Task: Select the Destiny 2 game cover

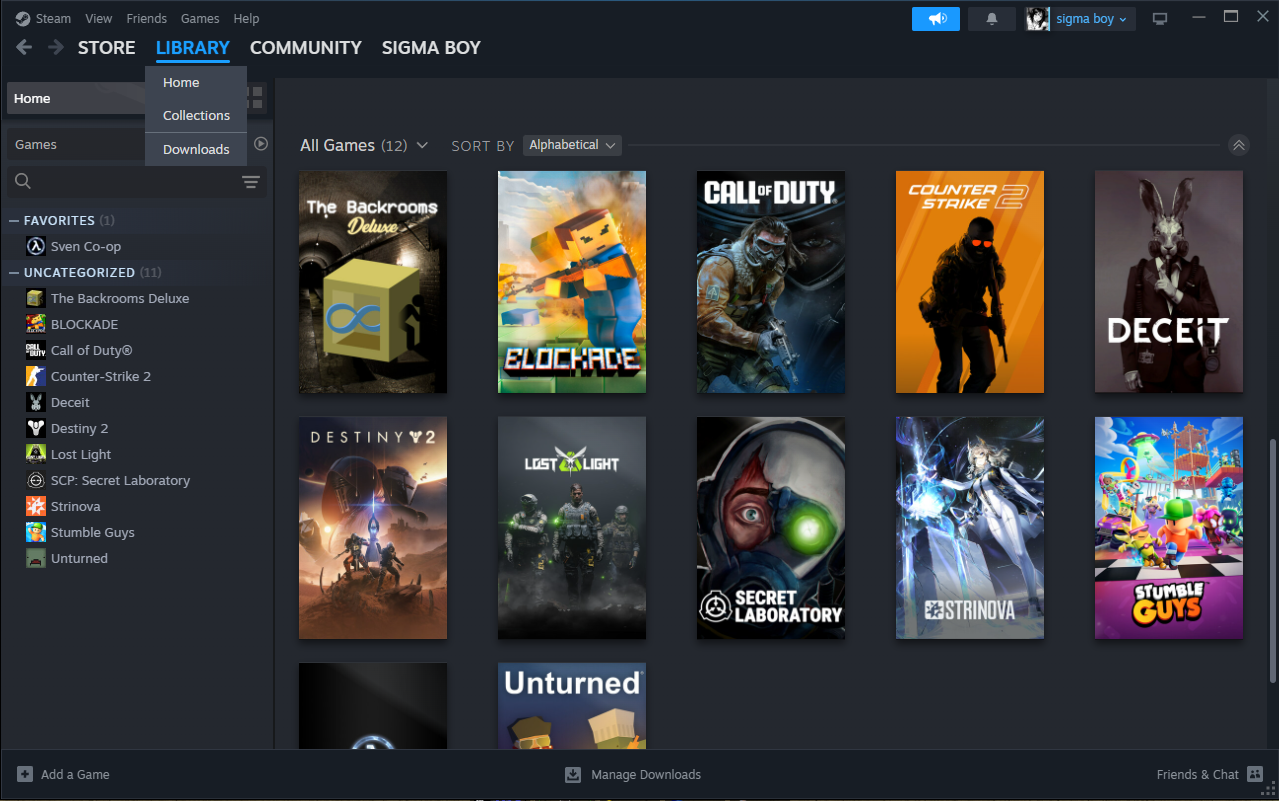Action: point(373,528)
